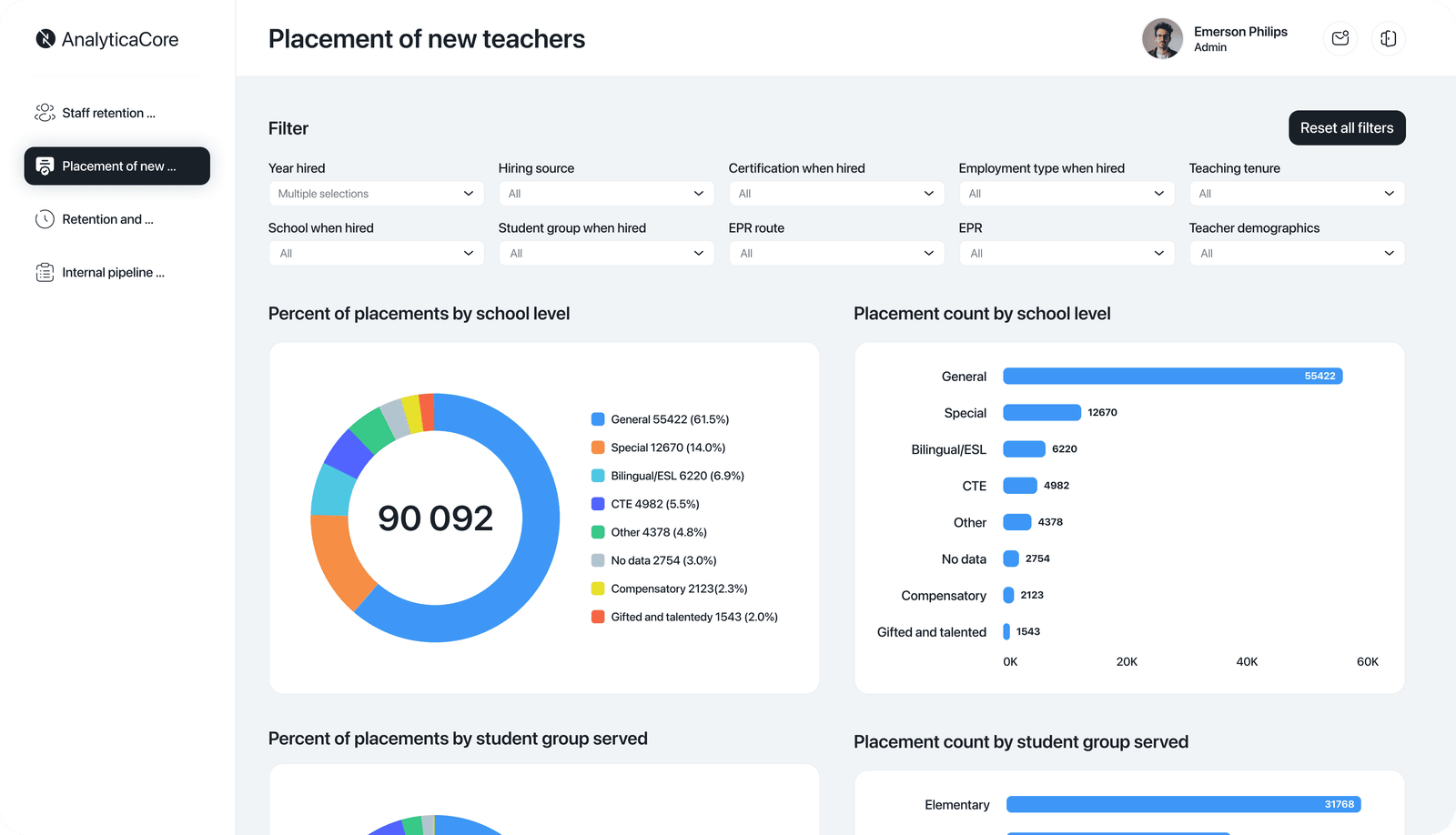Expand the EPR route dropdown

tap(836, 253)
